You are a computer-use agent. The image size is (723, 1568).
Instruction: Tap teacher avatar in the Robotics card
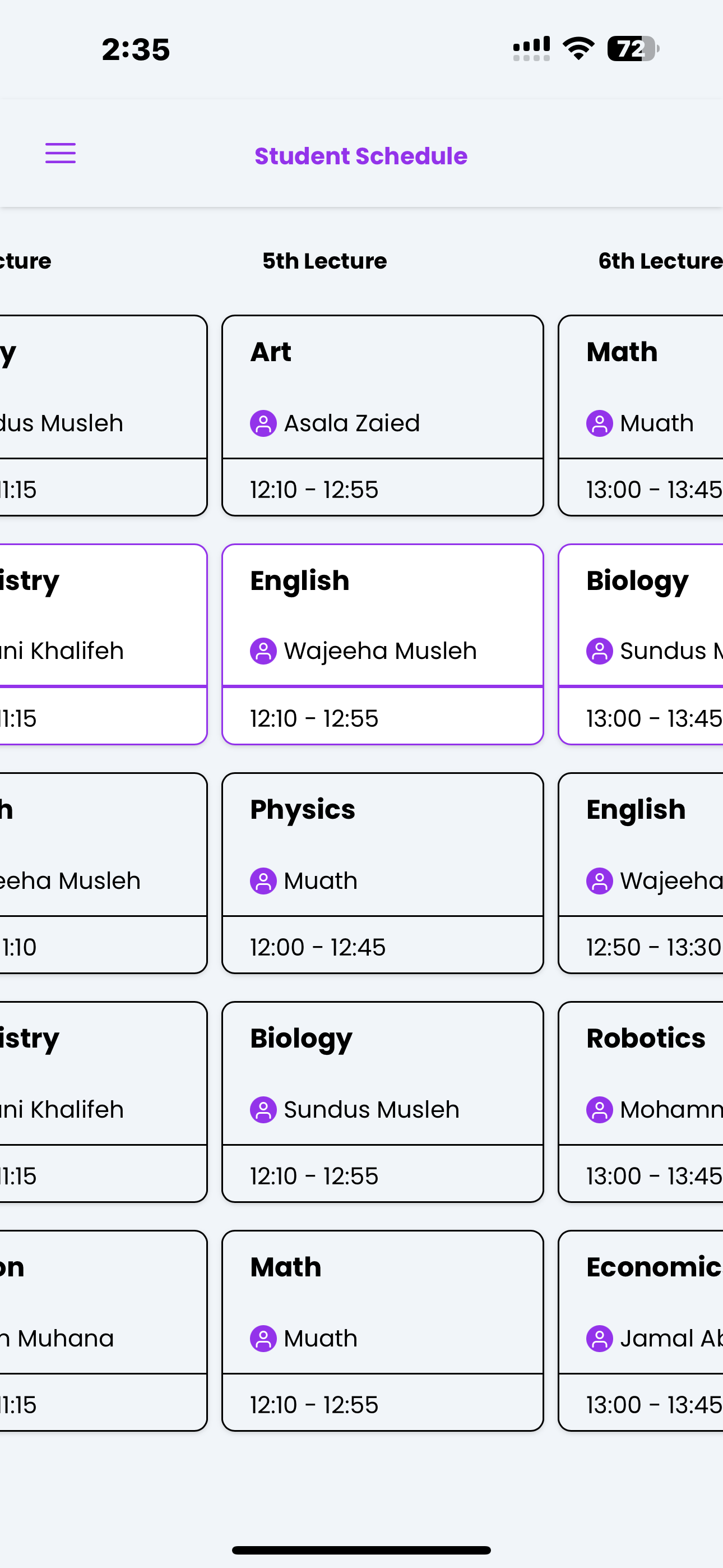(599, 1110)
